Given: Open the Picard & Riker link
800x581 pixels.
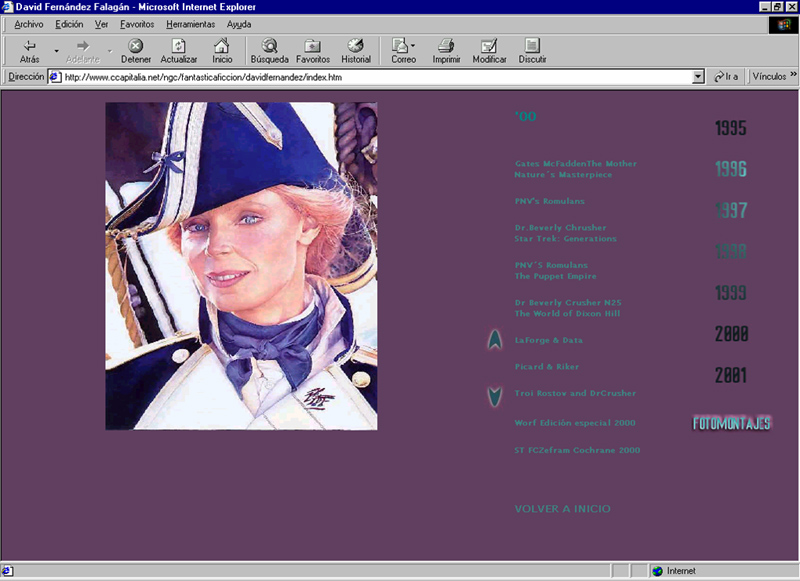Looking at the screenshot, I should [546, 367].
